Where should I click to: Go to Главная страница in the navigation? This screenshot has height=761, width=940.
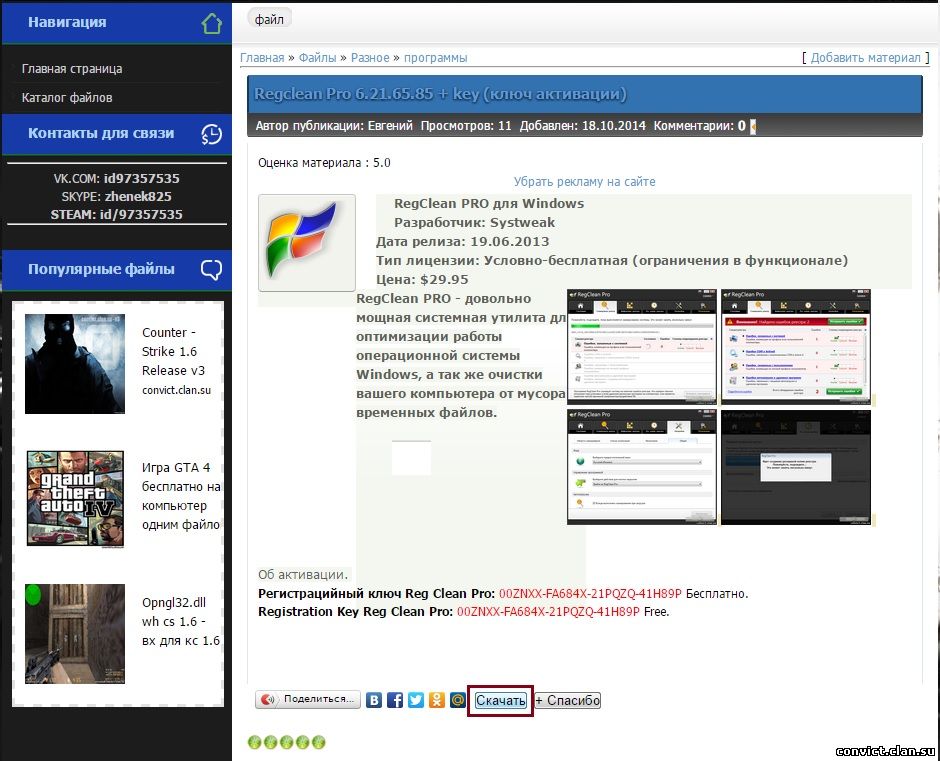pyautogui.click(x=72, y=69)
